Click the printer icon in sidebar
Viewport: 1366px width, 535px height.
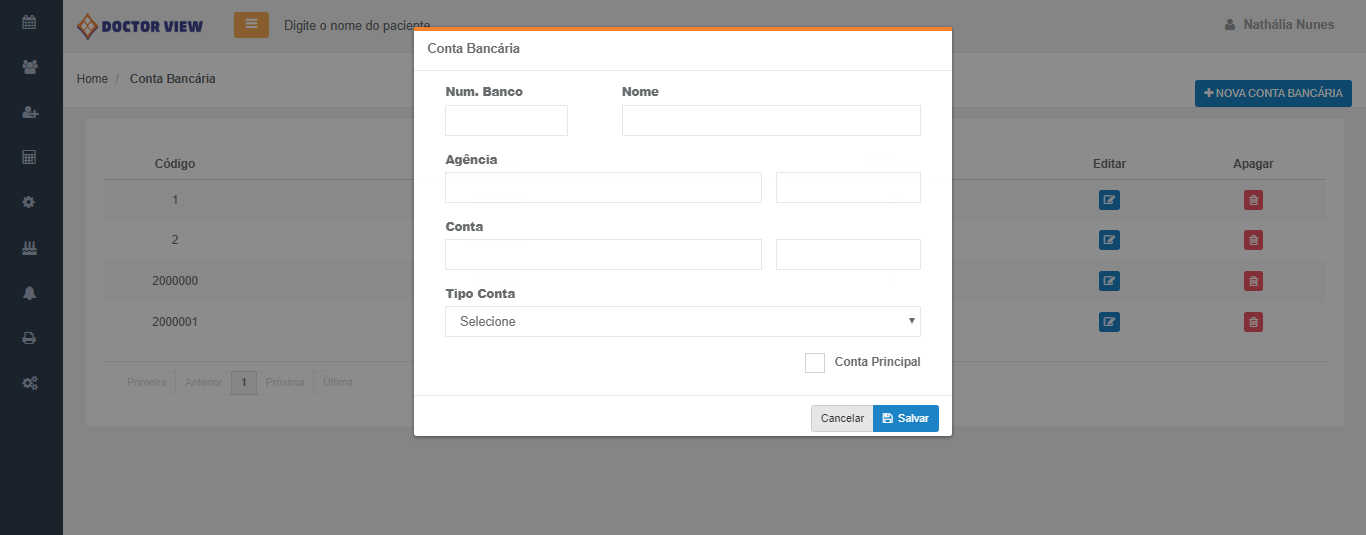30,338
